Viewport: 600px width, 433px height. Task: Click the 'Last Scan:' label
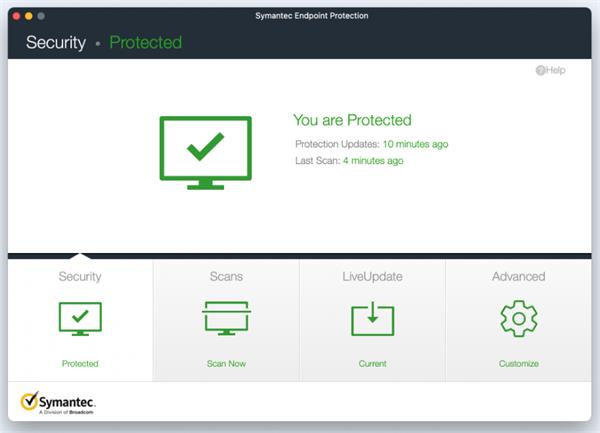click(x=318, y=161)
